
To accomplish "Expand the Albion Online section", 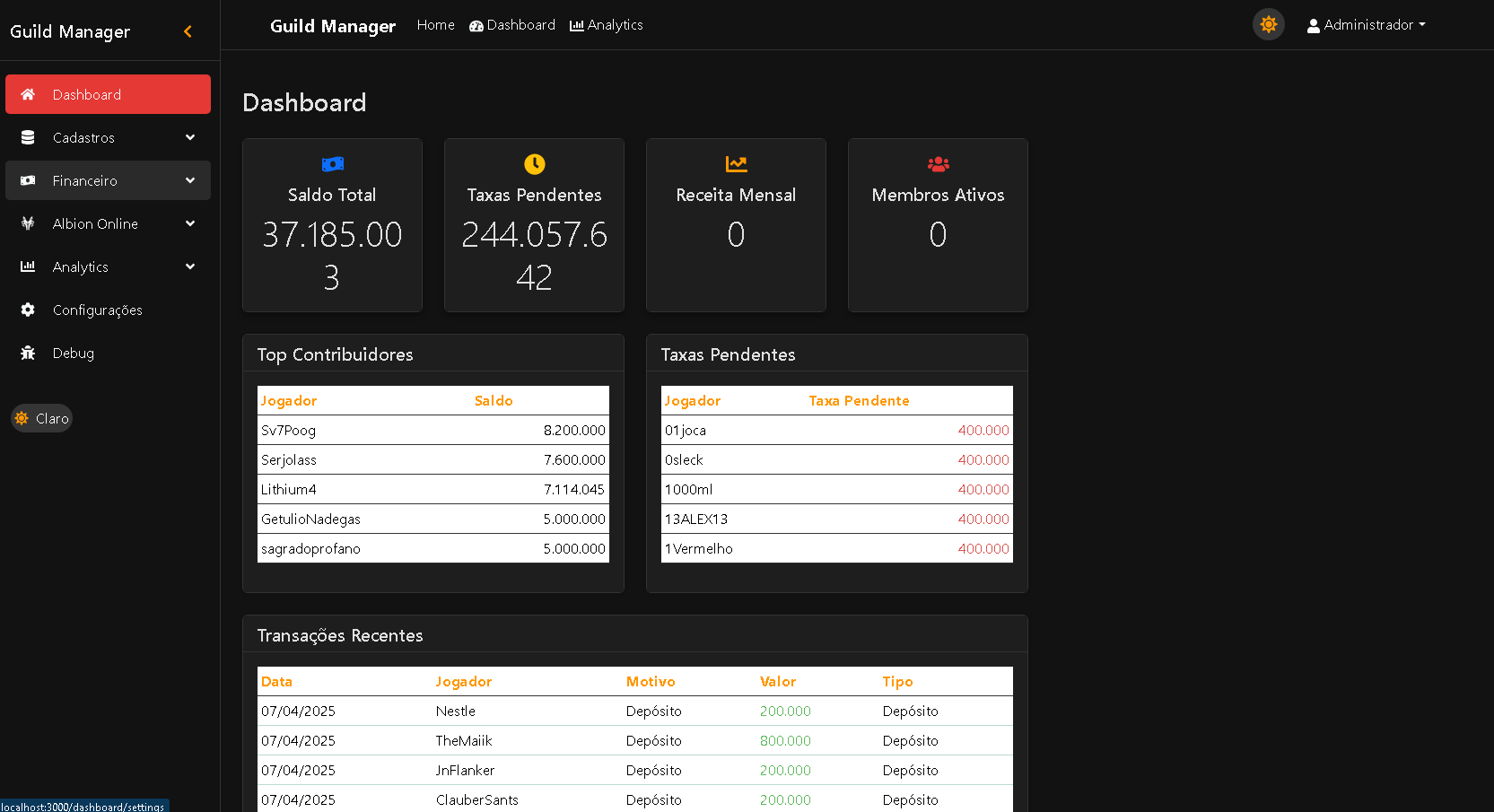I will tap(108, 223).
